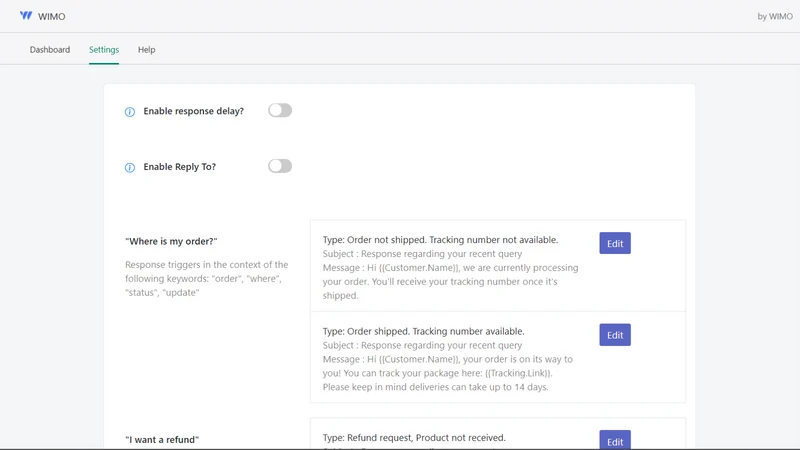Click 'Type: Order not shipped' title text
This screenshot has height=450, width=800.
(440, 240)
